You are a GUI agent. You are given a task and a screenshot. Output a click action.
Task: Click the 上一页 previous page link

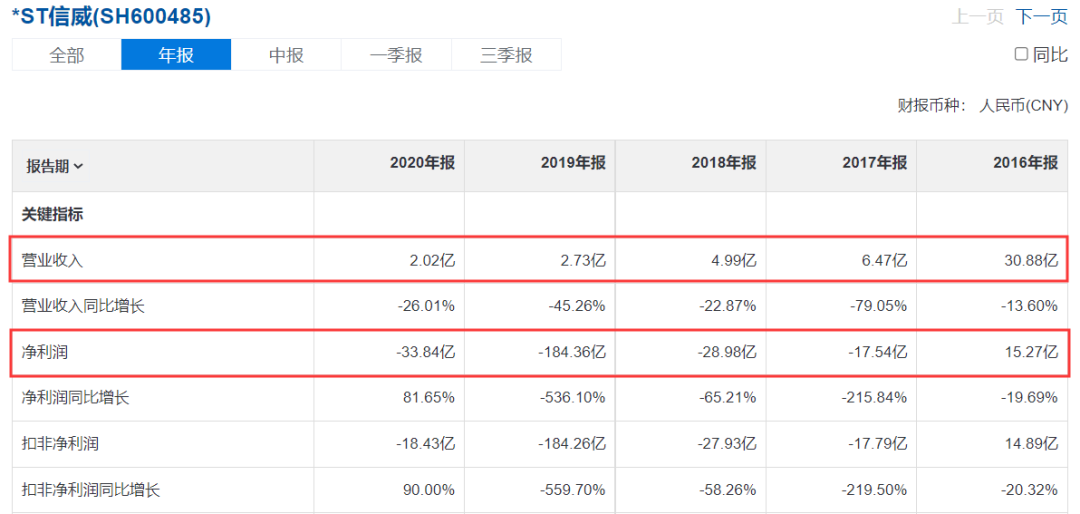(977, 17)
